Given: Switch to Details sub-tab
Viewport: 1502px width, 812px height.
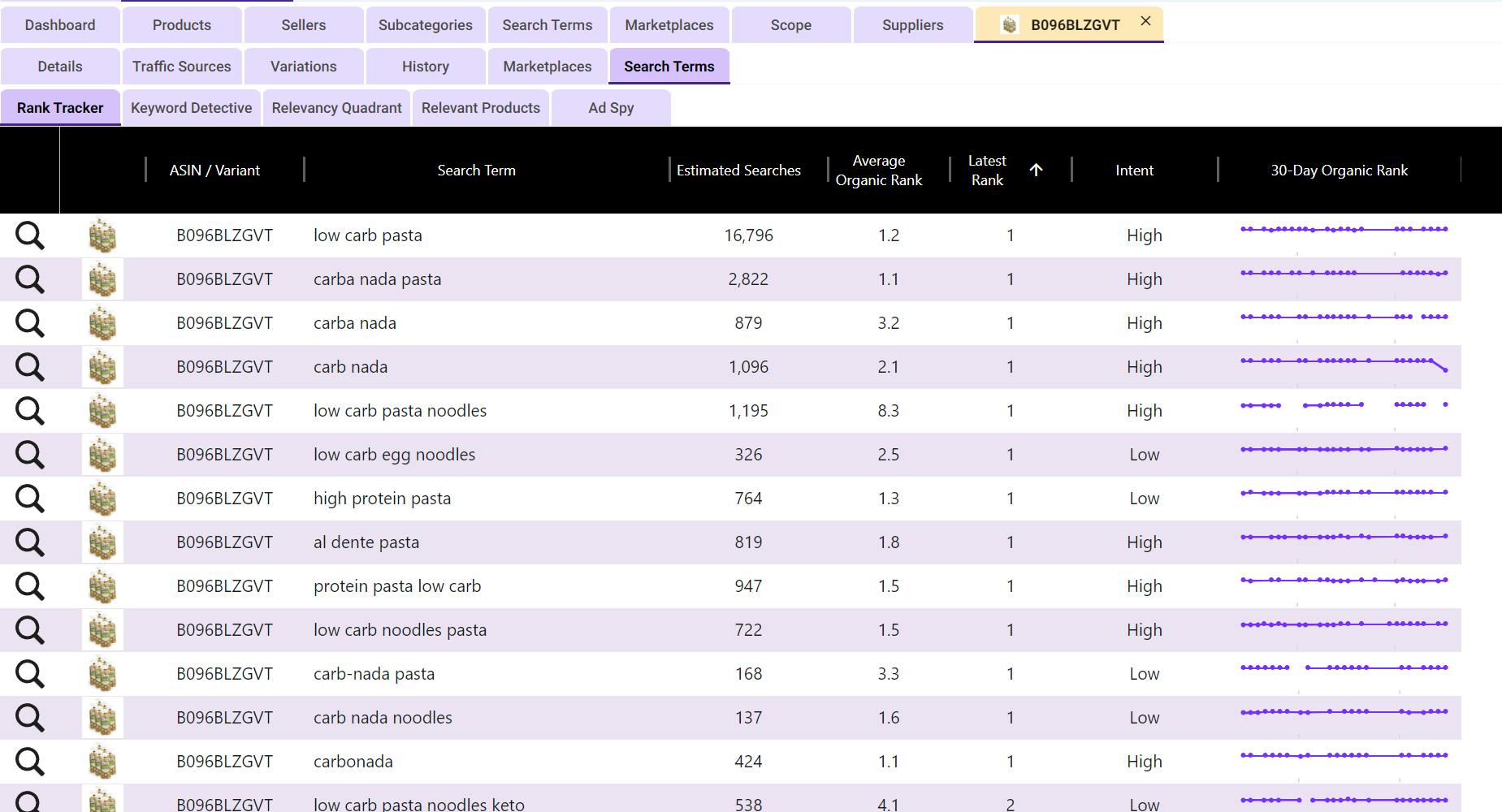Looking at the screenshot, I should pyautogui.click(x=60, y=67).
